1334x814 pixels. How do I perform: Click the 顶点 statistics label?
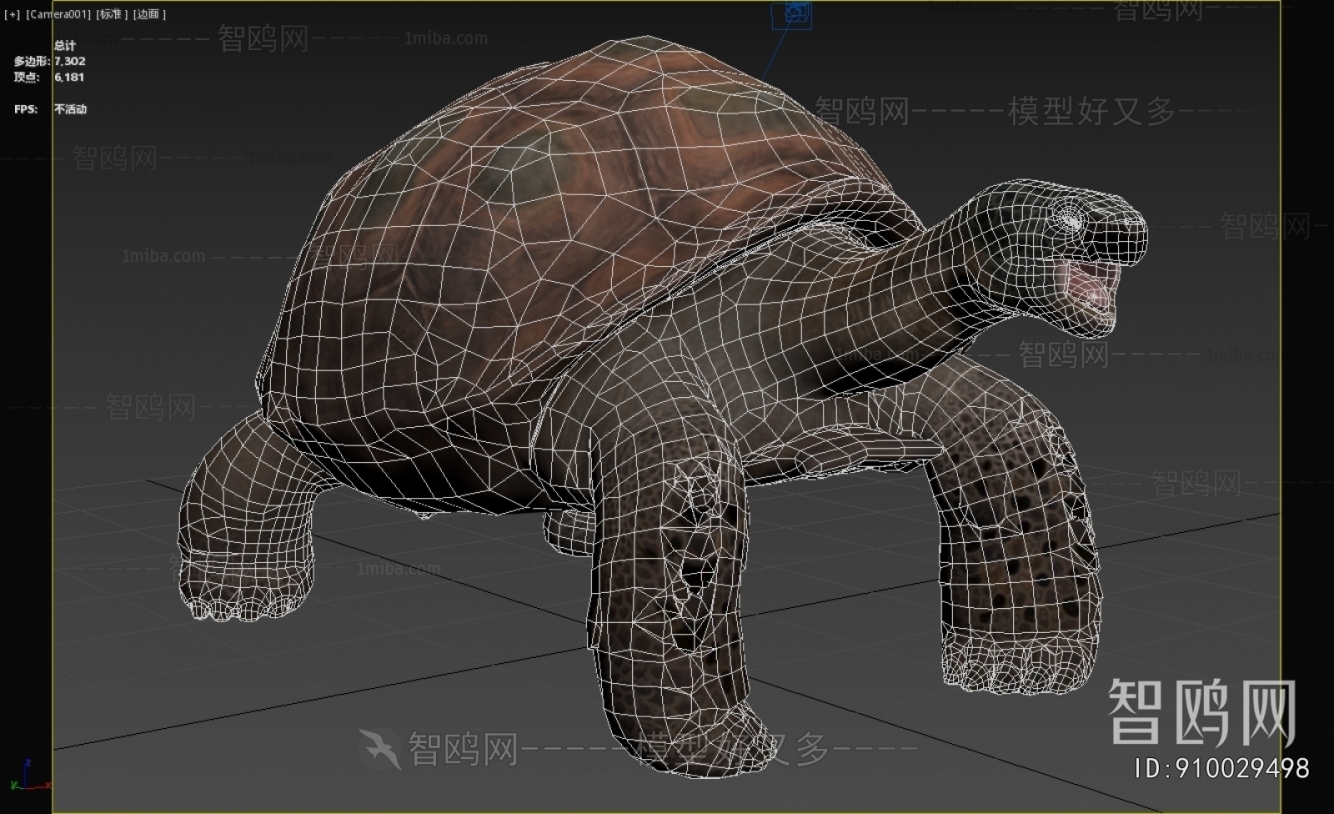coord(28,77)
